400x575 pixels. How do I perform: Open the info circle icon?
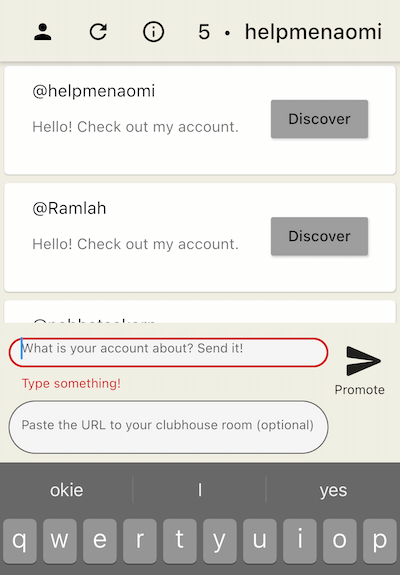click(x=153, y=32)
